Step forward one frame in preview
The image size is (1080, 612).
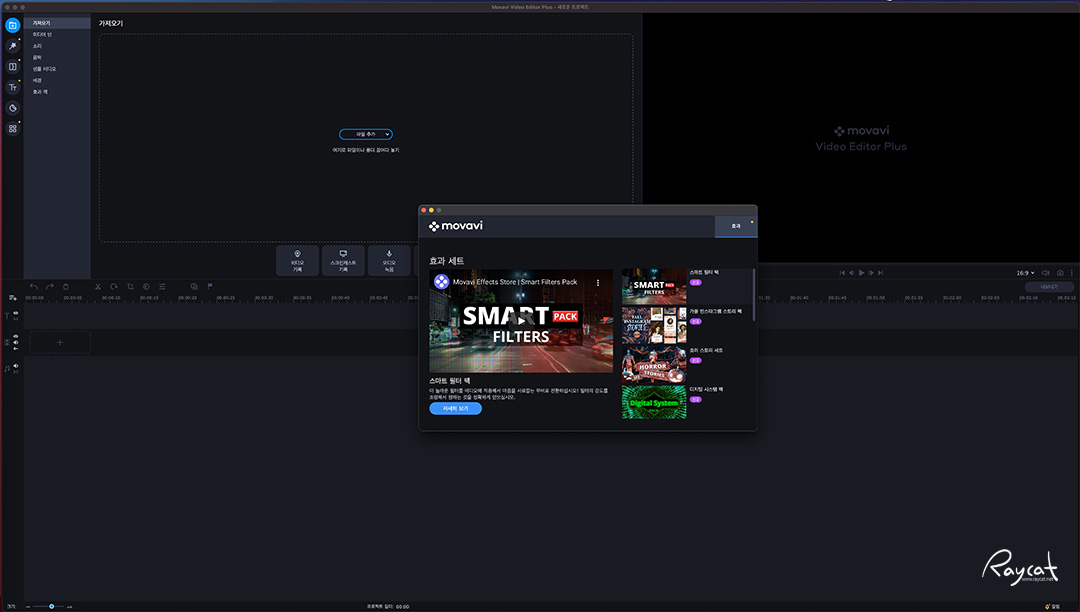[871, 273]
